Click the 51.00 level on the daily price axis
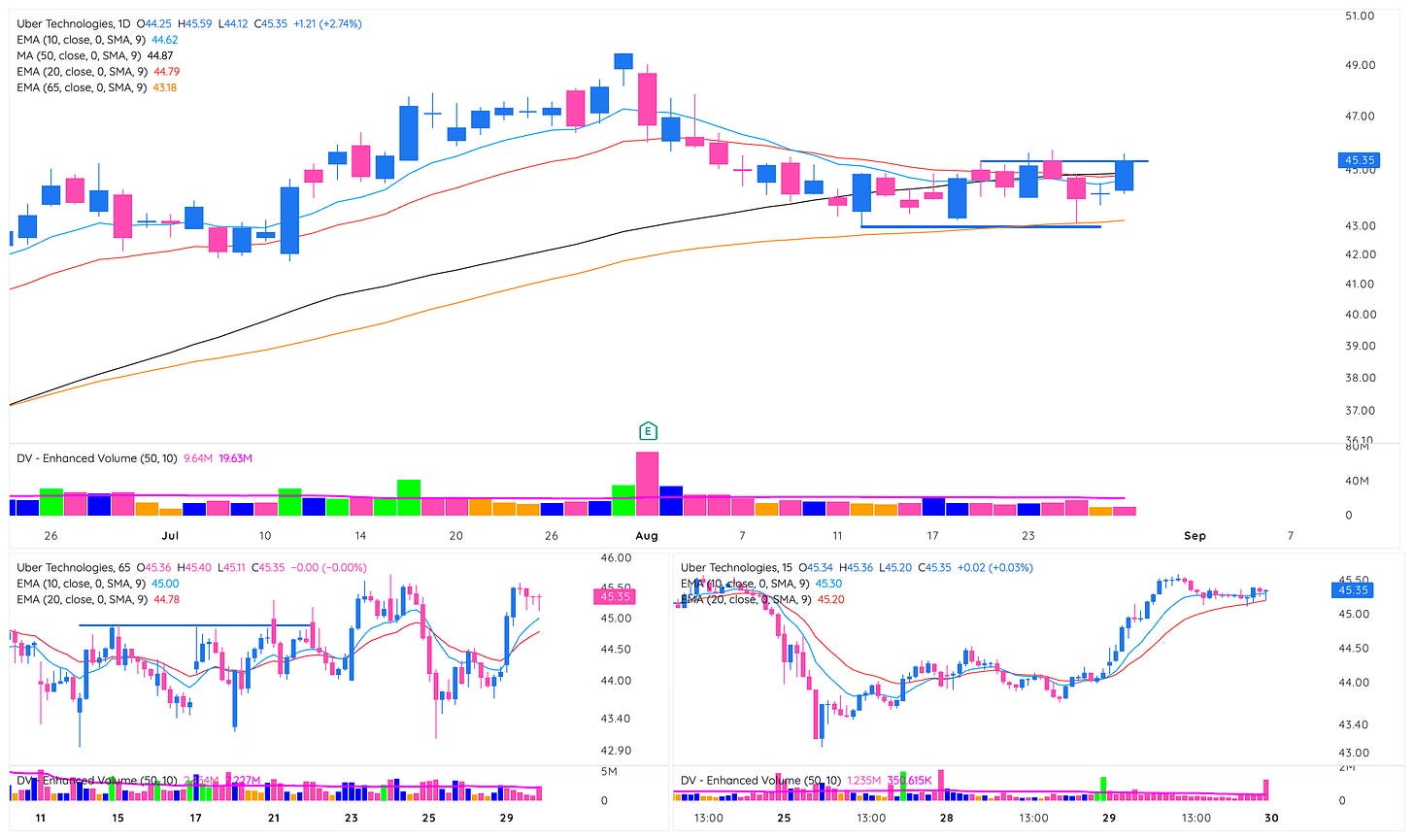 point(1360,17)
